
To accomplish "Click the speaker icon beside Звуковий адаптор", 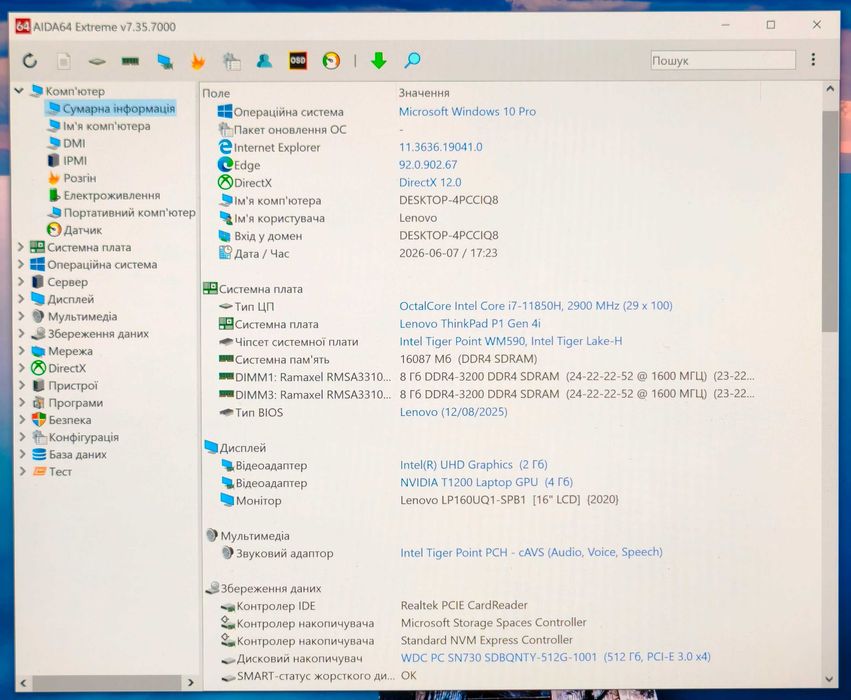I will (x=228, y=552).
